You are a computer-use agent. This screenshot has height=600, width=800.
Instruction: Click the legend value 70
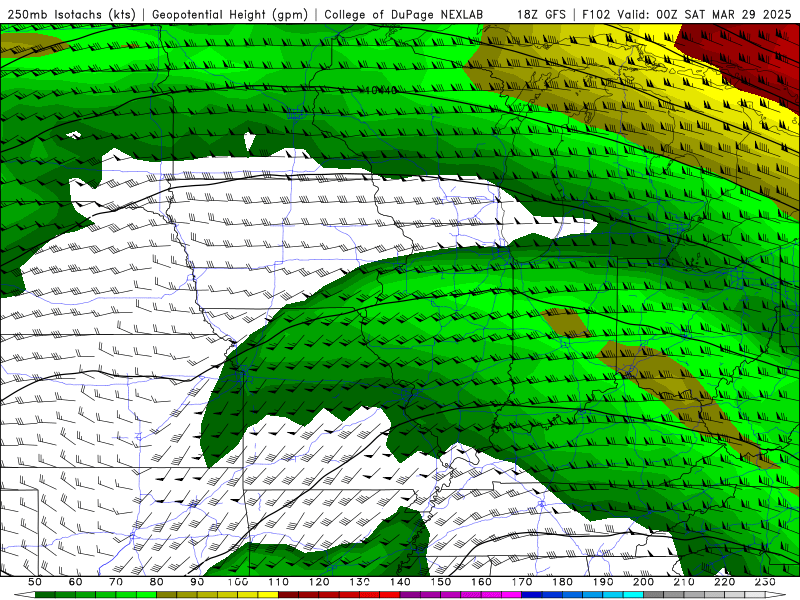click(116, 582)
